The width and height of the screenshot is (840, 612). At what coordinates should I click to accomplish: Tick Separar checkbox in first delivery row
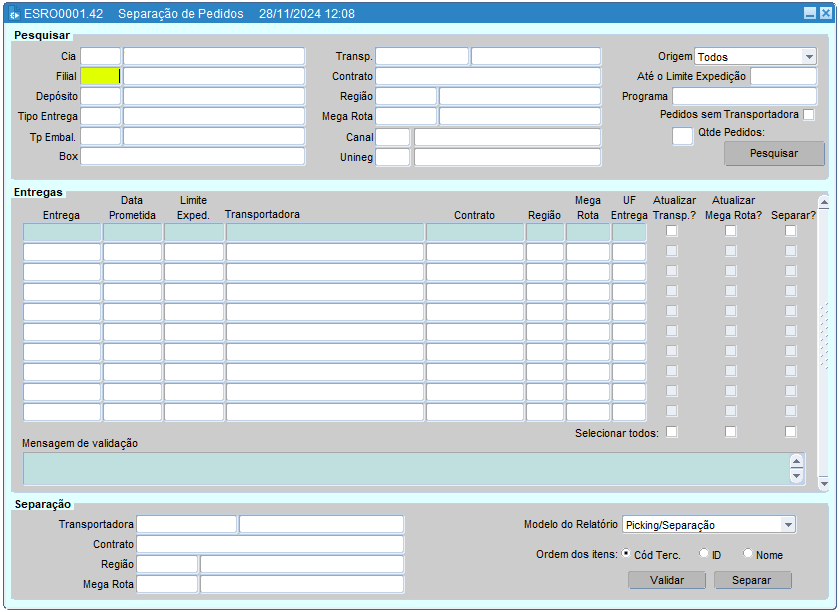coord(791,231)
